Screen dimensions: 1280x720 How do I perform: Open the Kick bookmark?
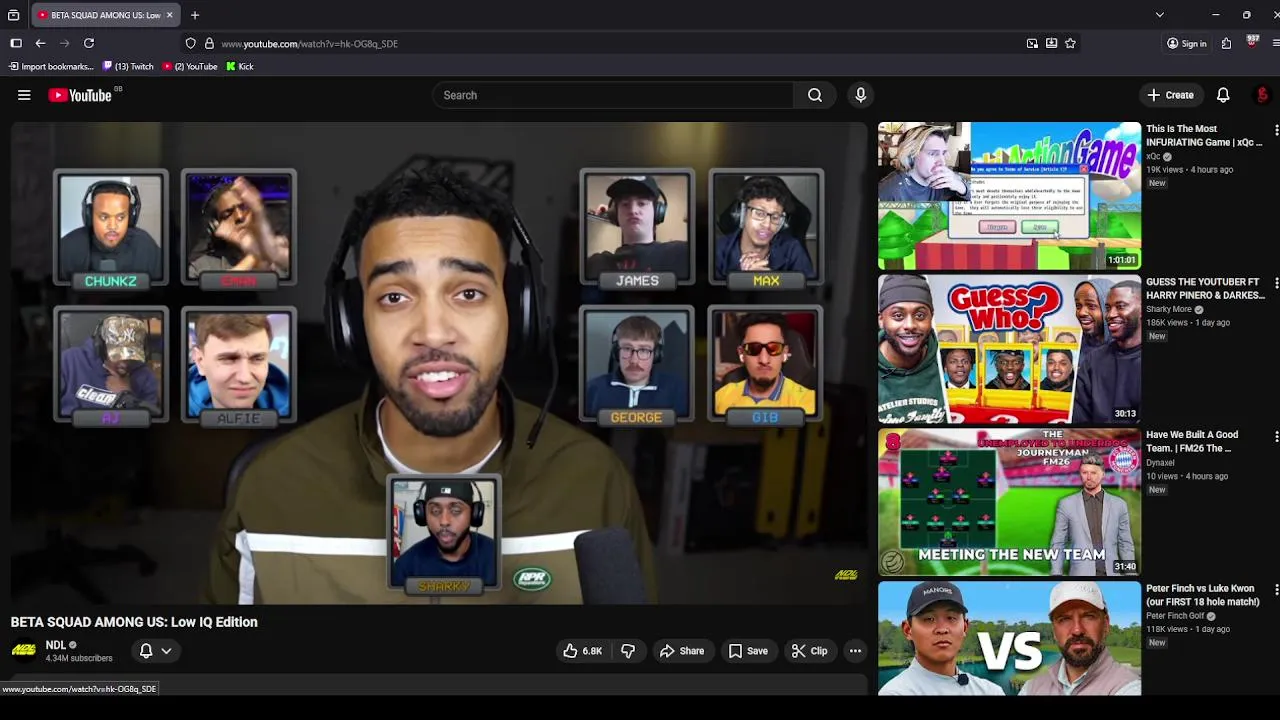[x=239, y=66]
